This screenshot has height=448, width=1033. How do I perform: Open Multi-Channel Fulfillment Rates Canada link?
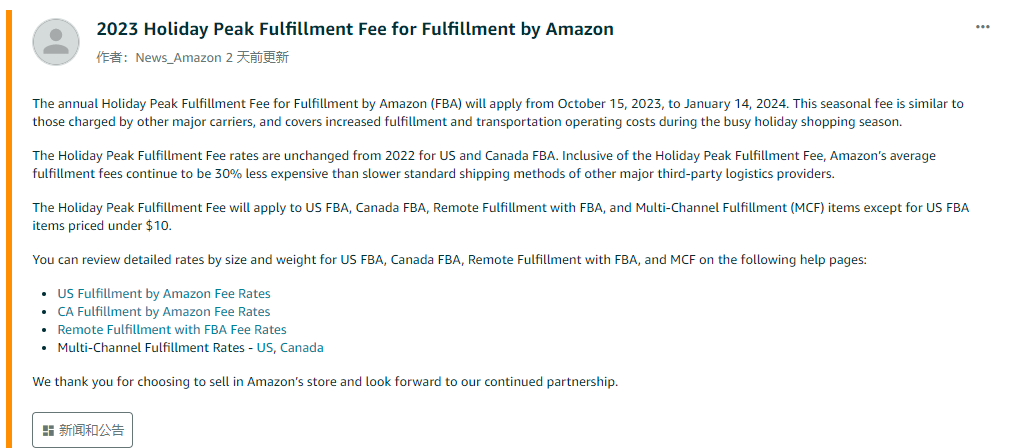click(302, 347)
